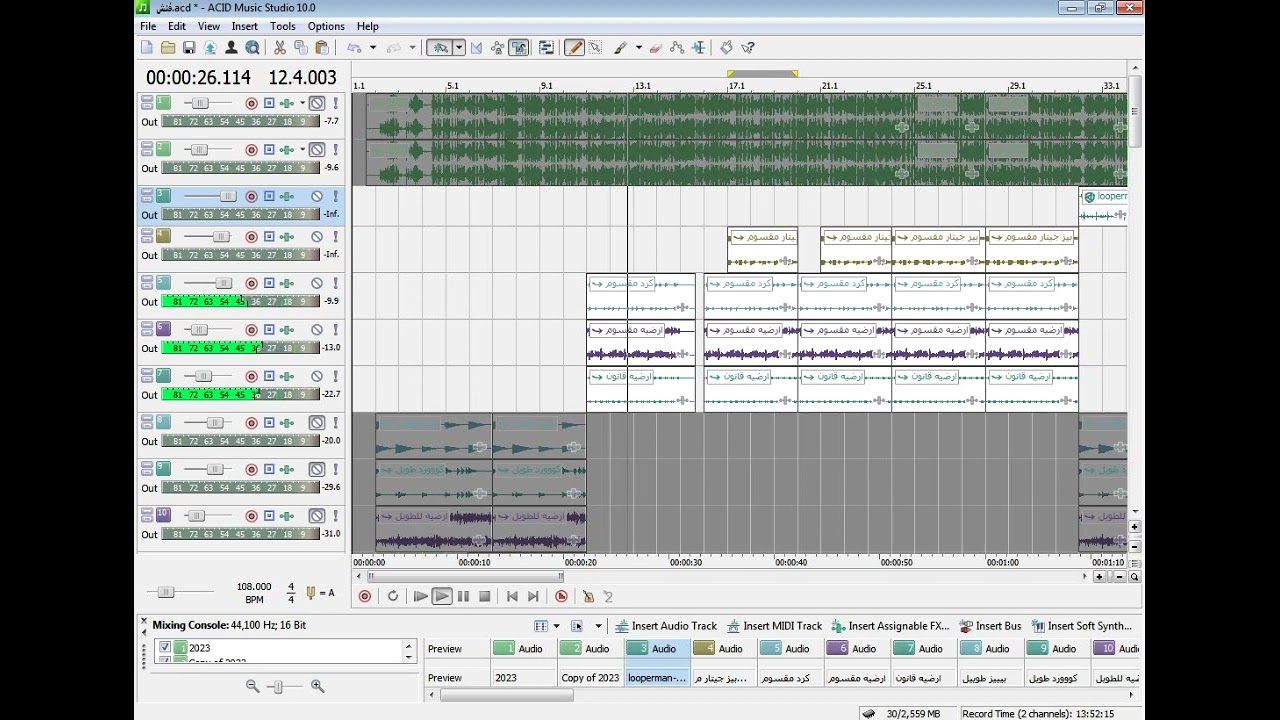Open the Undo history dropdown arrow
Viewport: 1280px width, 720px height.
click(373, 47)
